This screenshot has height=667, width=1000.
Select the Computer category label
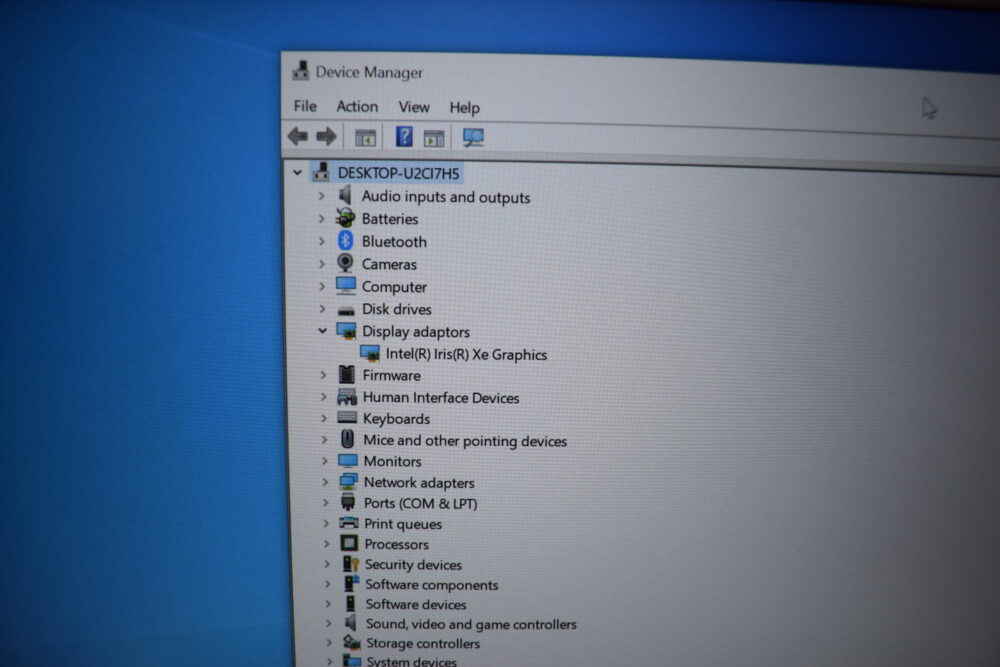[x=394, y=287]
